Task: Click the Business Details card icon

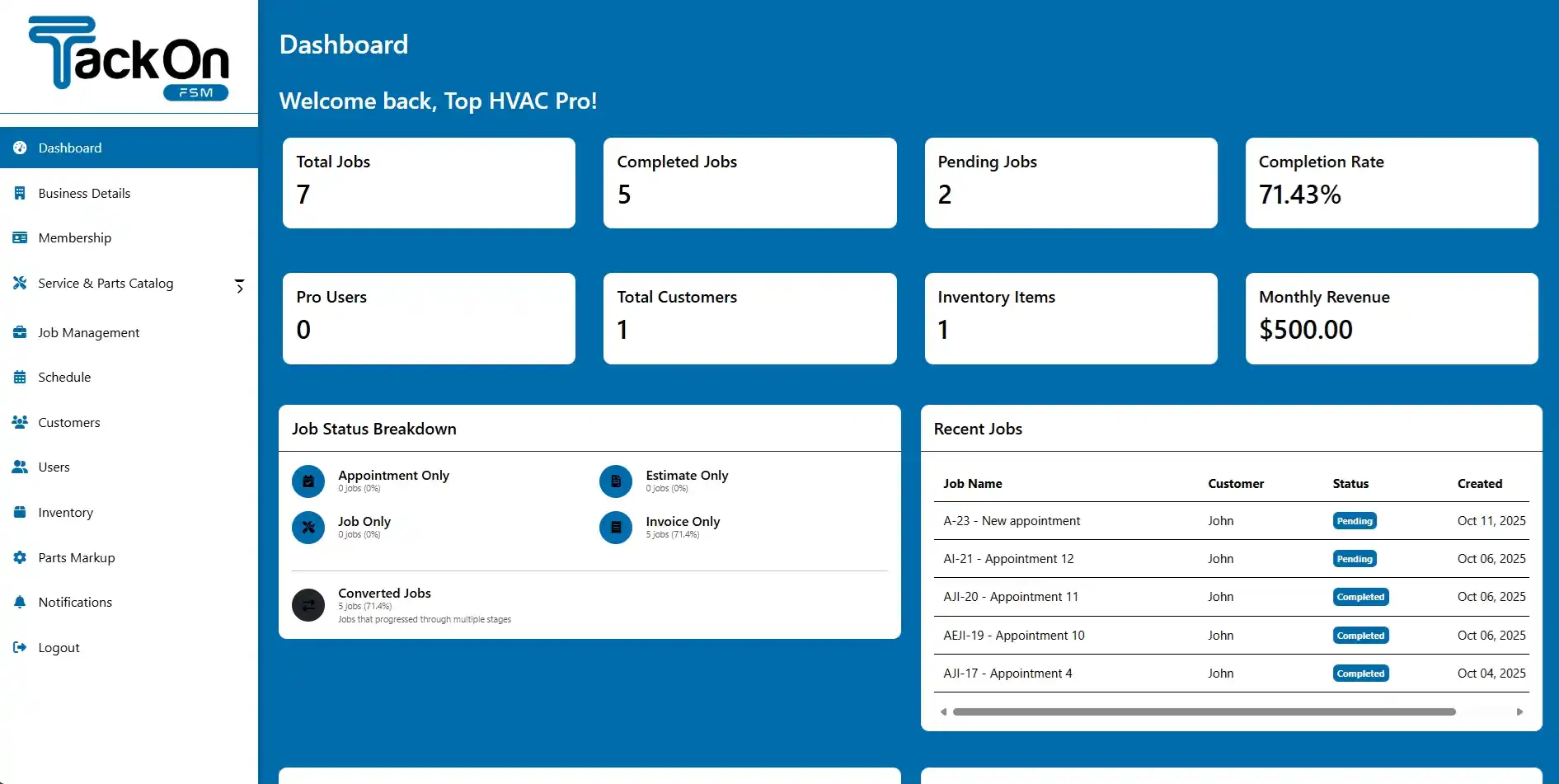Action: 20,193
